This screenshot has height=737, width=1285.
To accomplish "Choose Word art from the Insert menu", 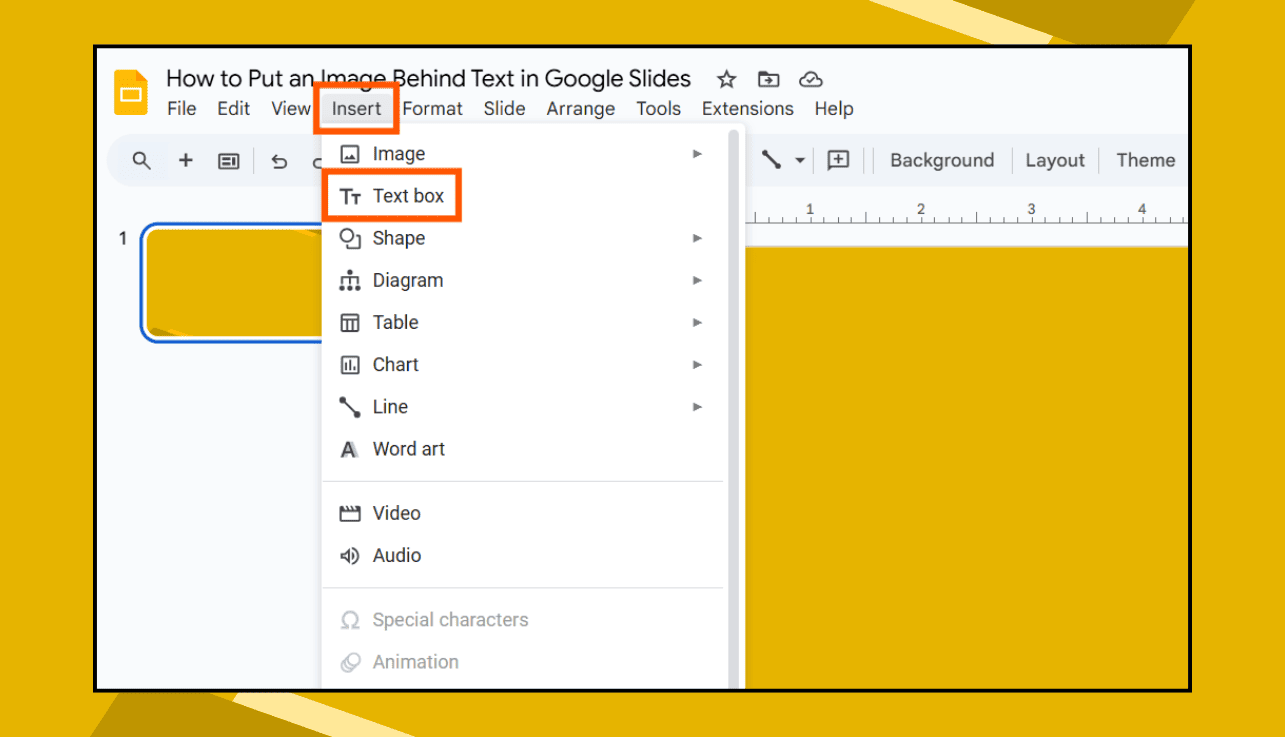I will coord(408,448).
